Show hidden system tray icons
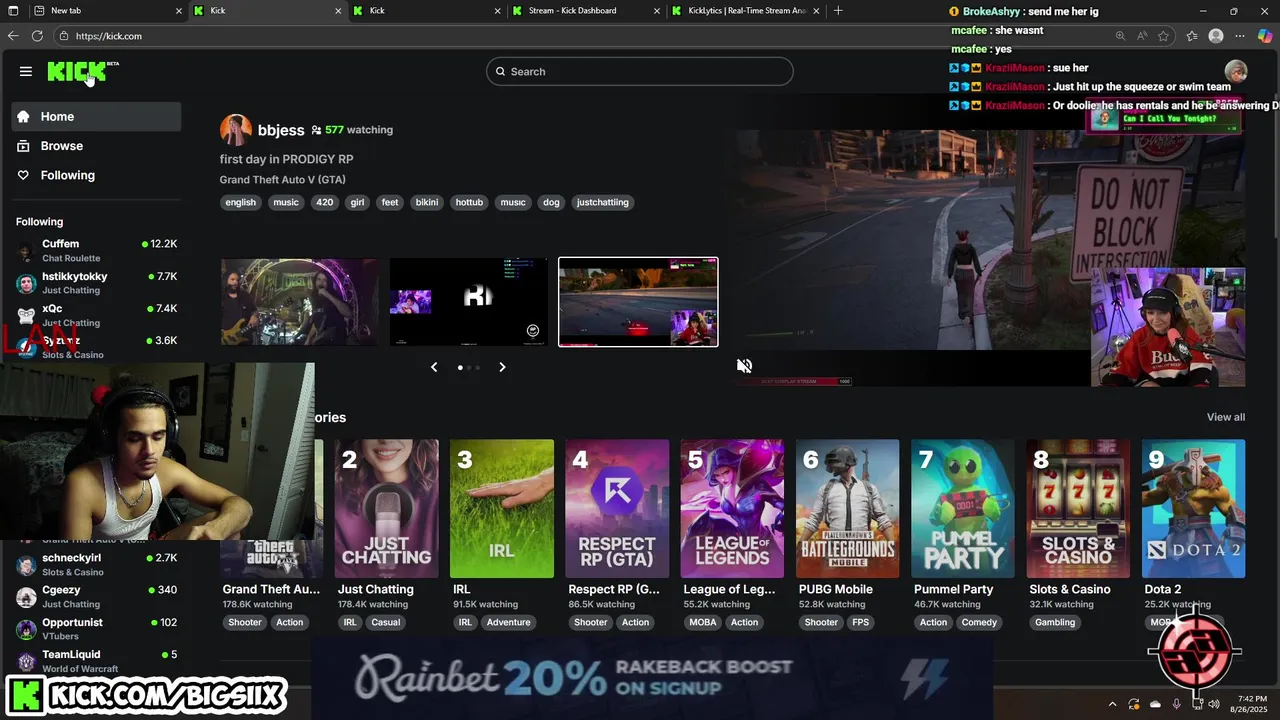Viewport: 1280px width, 720px height. tap(1112, 704)
